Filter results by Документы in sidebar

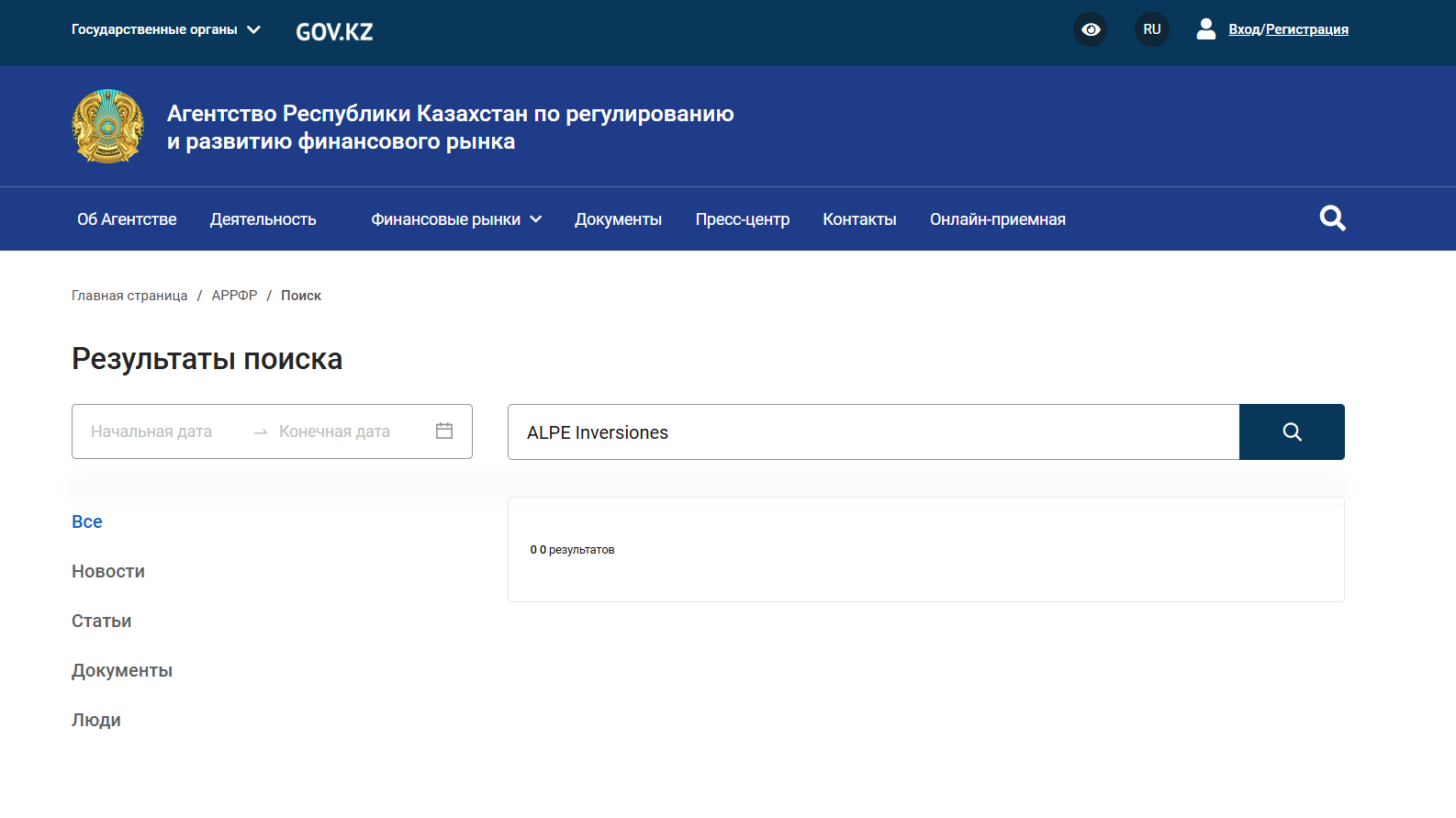pyautogui.click(x=122, y=670)
